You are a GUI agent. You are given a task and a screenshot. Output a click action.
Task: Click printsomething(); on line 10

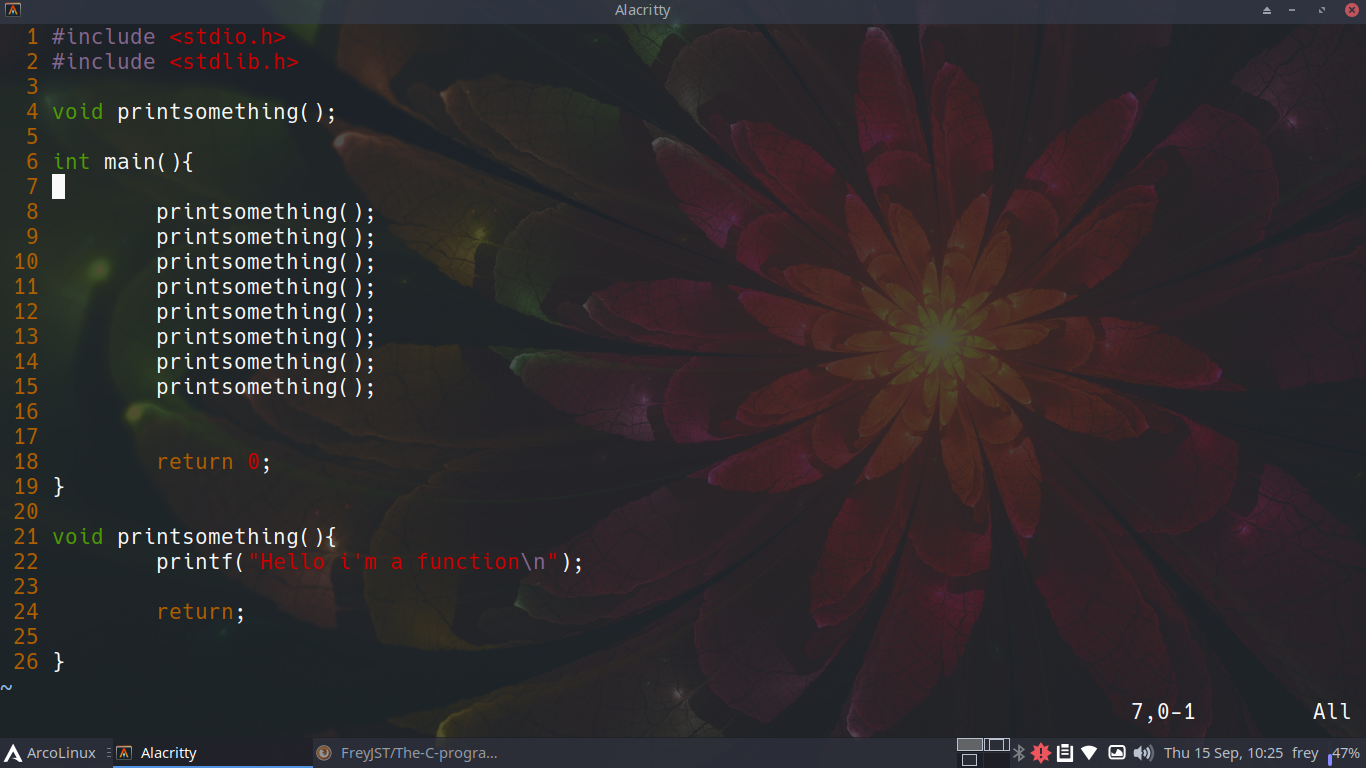click(x=266, y=262)
